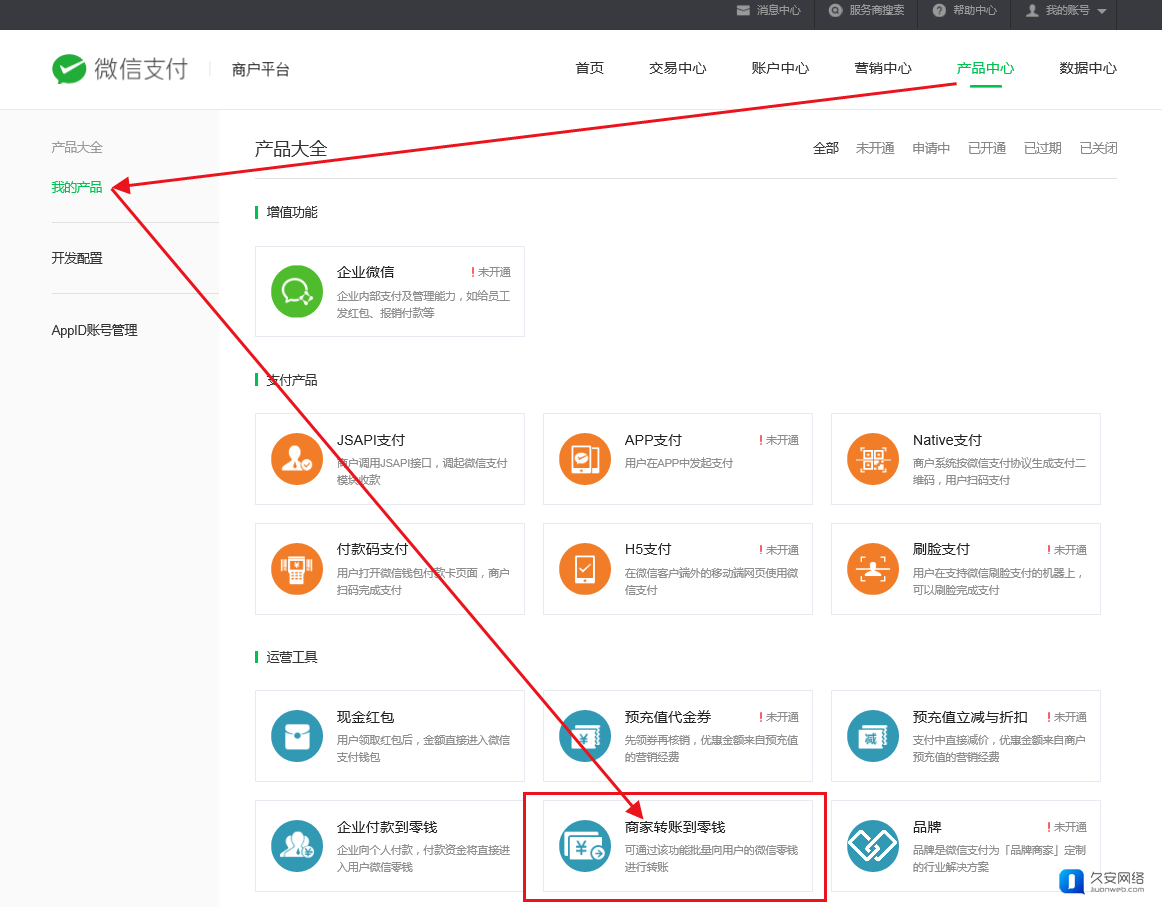1162x907 pixels.
Task: Open the Native支付 product title
Action: [947, 440]
